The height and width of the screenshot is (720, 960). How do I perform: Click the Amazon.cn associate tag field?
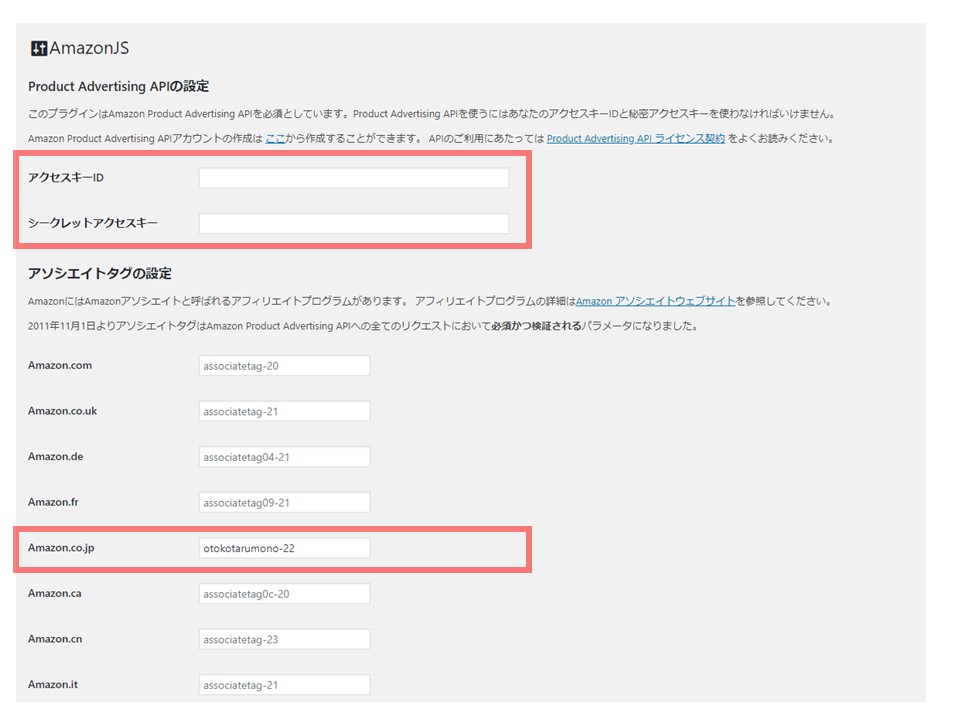pyautogui.click(x=284, y=639)
